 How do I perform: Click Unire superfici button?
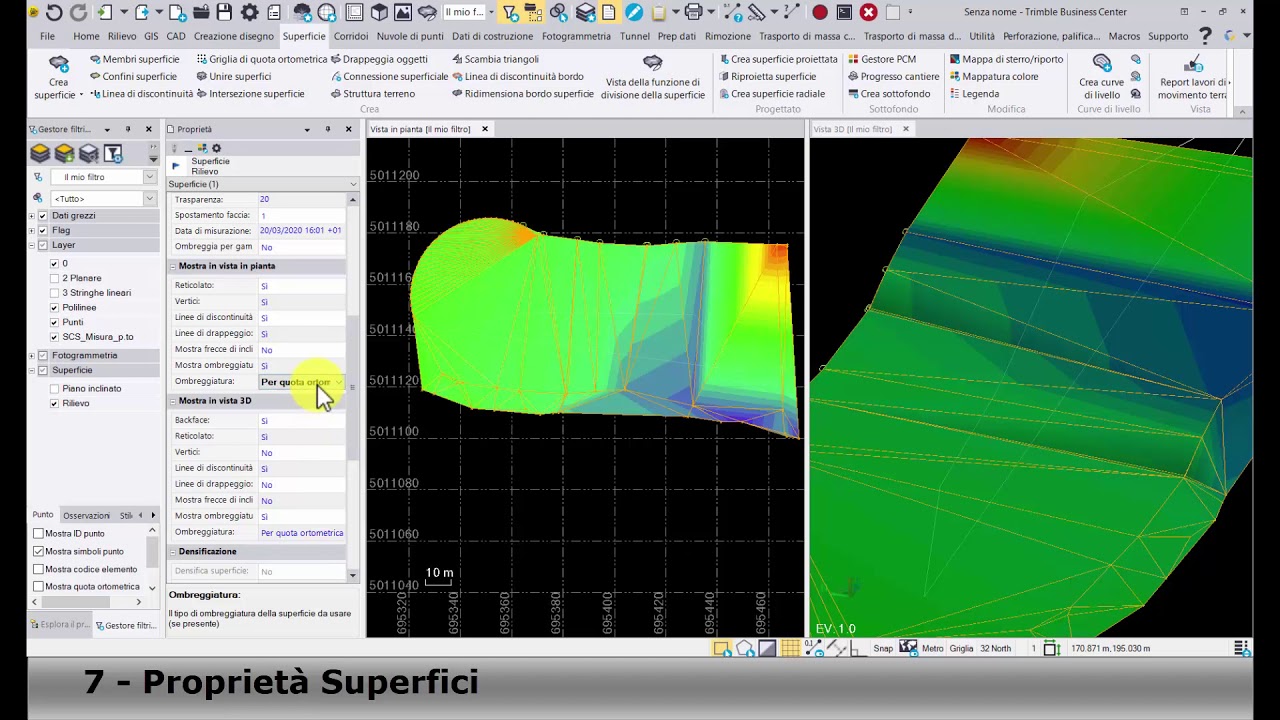(x=234, y=76)
